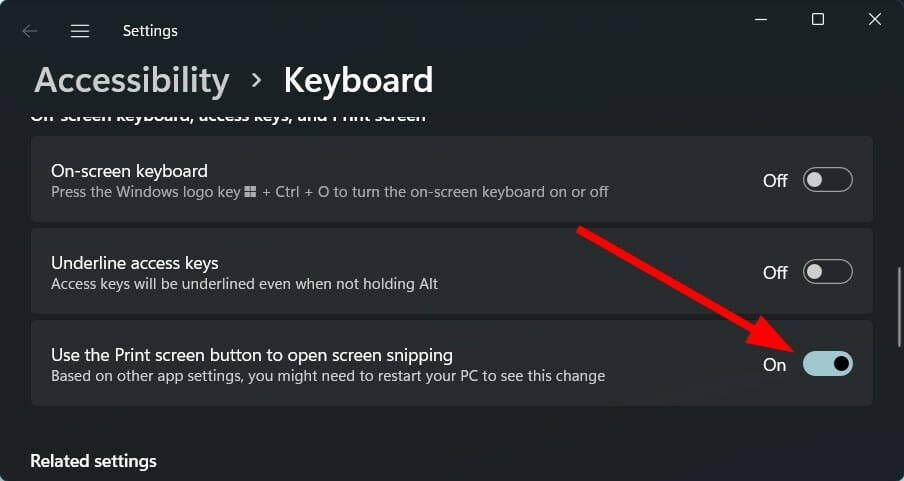Disable Print screen snipping toggle
Image resolution: width=904 pixels, height=481 pixels.
pos(827,364)
